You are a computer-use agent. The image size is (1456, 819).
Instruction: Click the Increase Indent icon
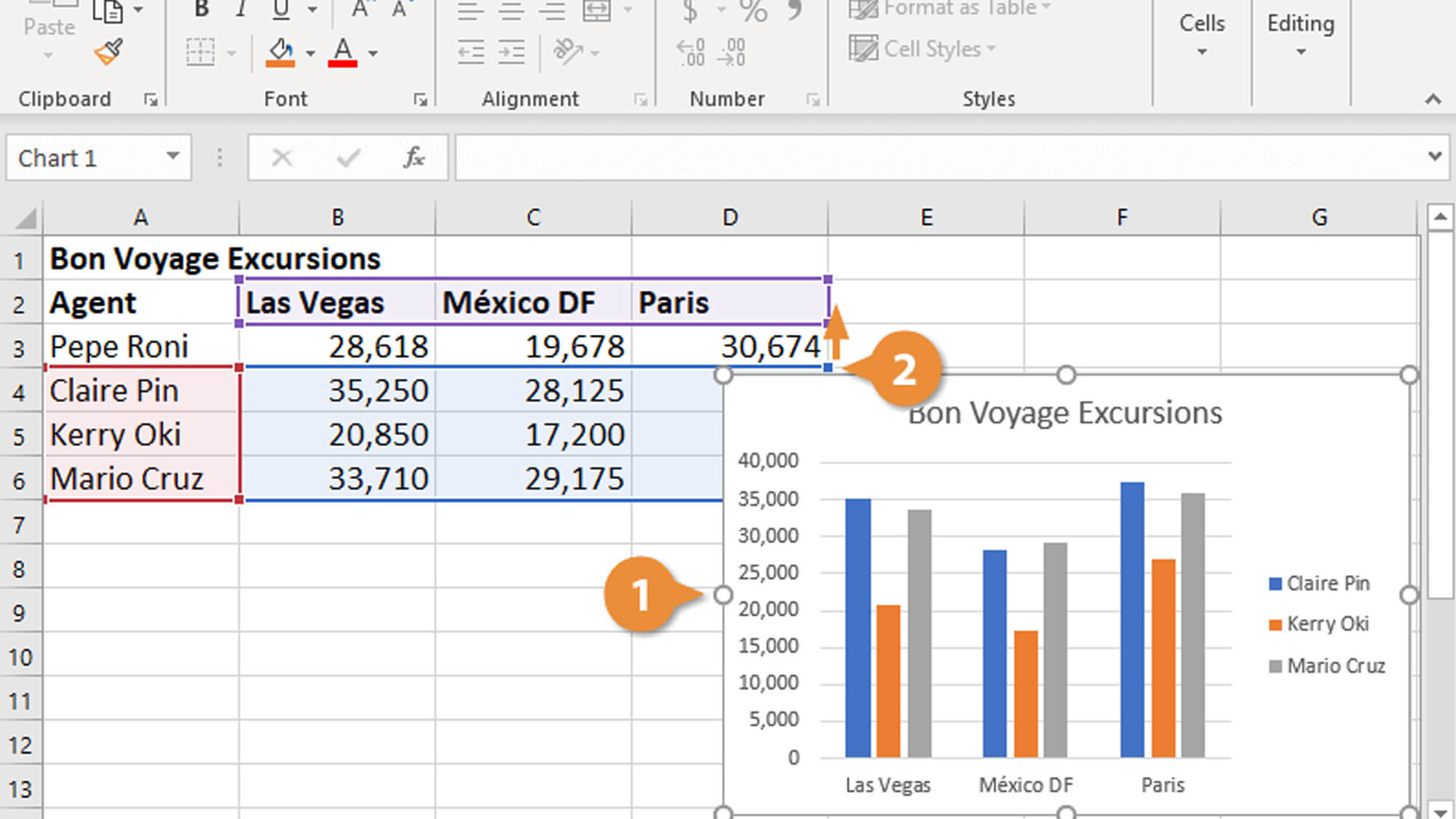[x=512, y=52]
